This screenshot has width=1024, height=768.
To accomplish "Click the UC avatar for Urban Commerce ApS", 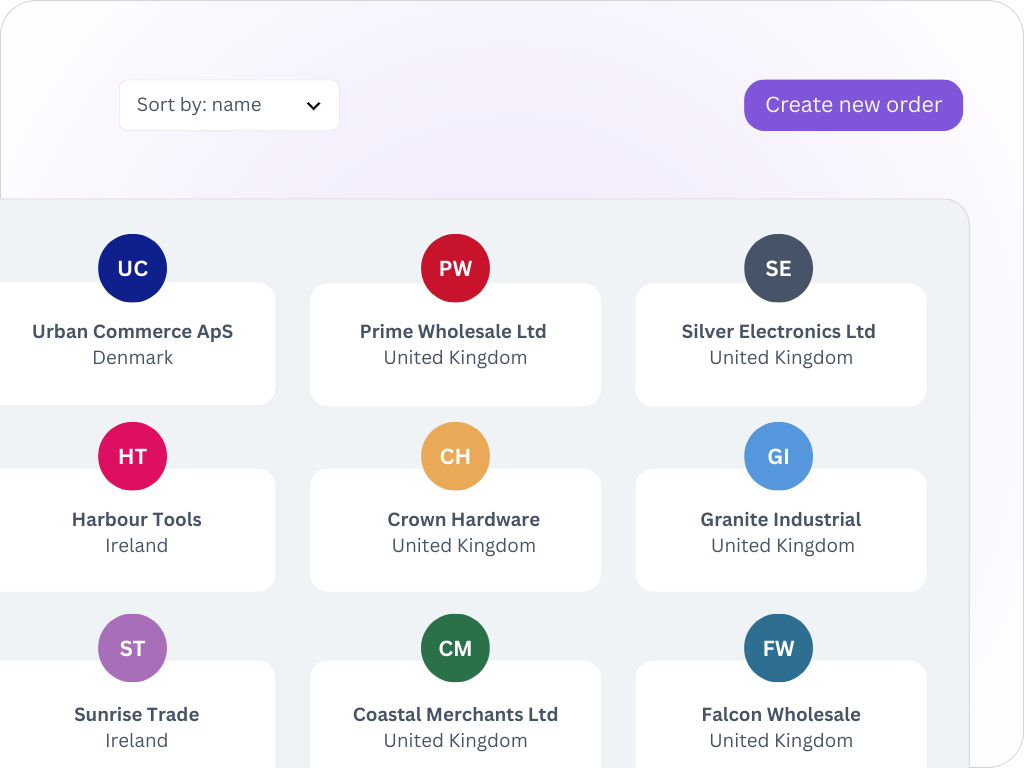I will coord(132,267).
